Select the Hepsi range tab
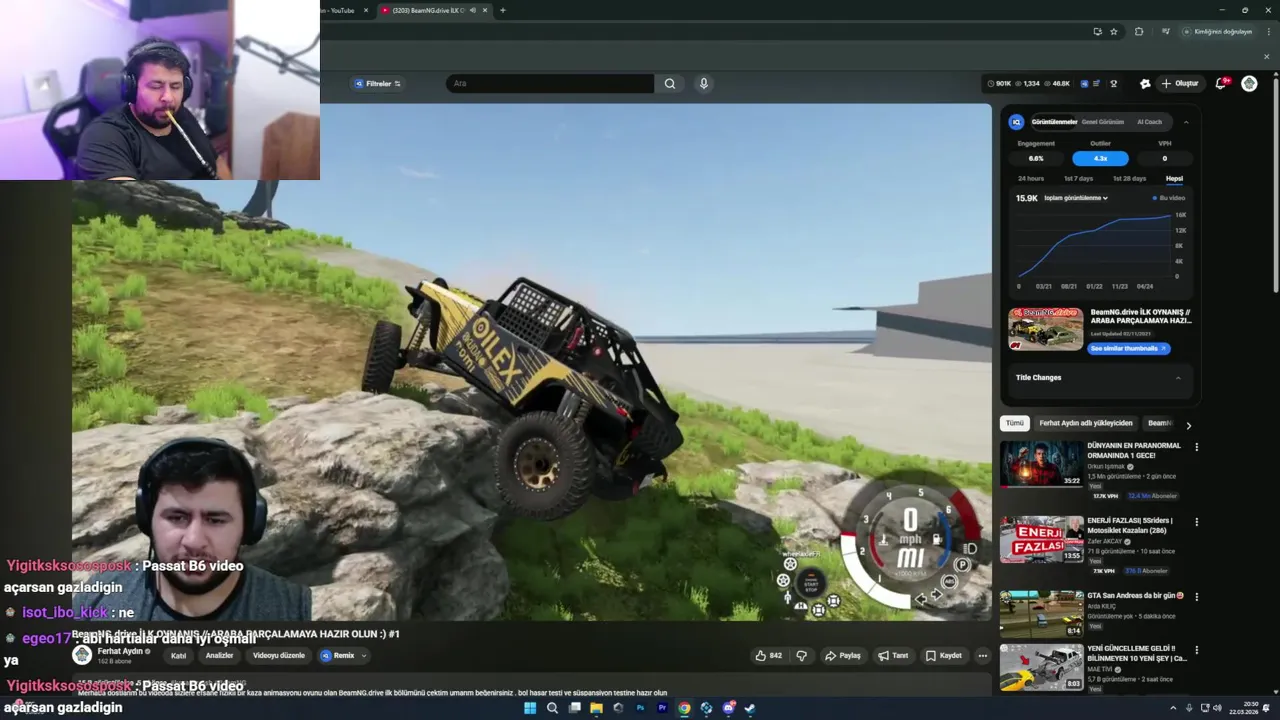 pyautogui.click(x=1174, y=179)
